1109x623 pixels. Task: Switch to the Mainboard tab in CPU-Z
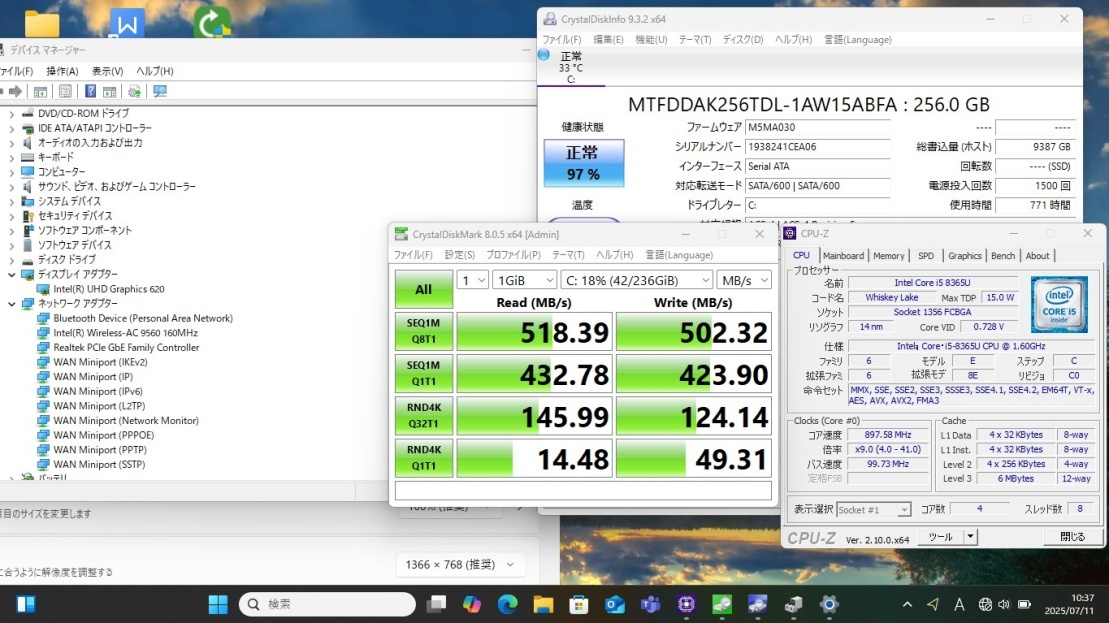point(843,256)
